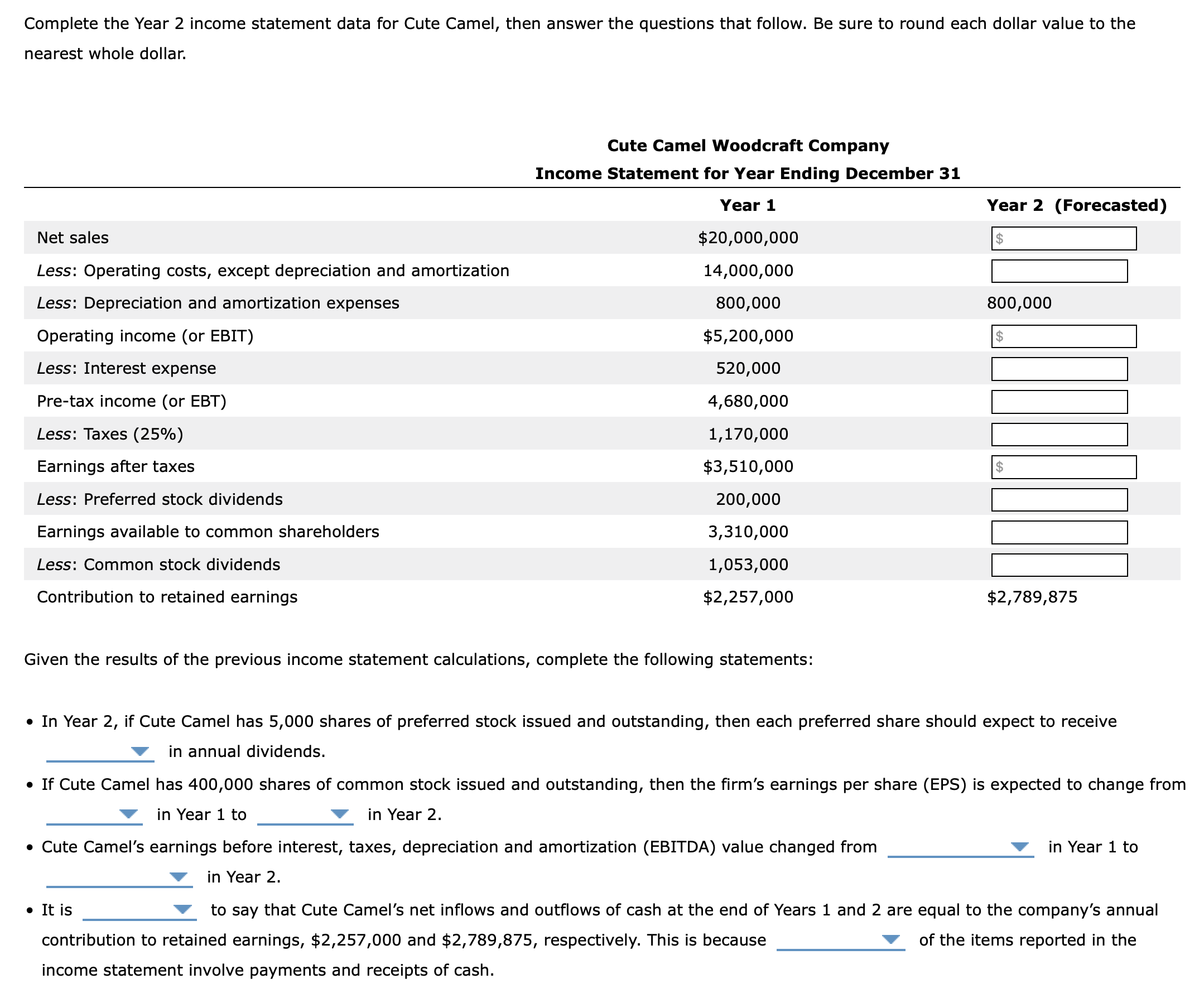Click the Contribution to retained earnings value $2,789,875

tap(1032, 596)
